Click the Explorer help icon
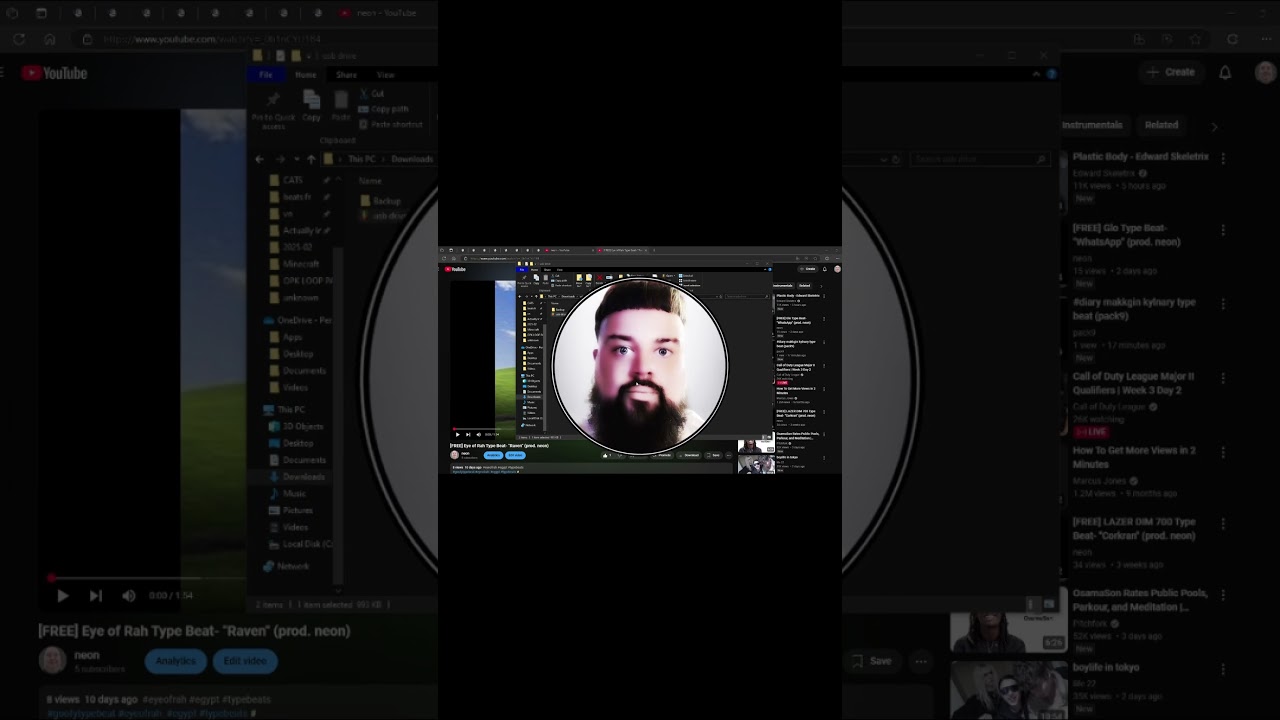1280x720 pixels. tap(1051, 74)
